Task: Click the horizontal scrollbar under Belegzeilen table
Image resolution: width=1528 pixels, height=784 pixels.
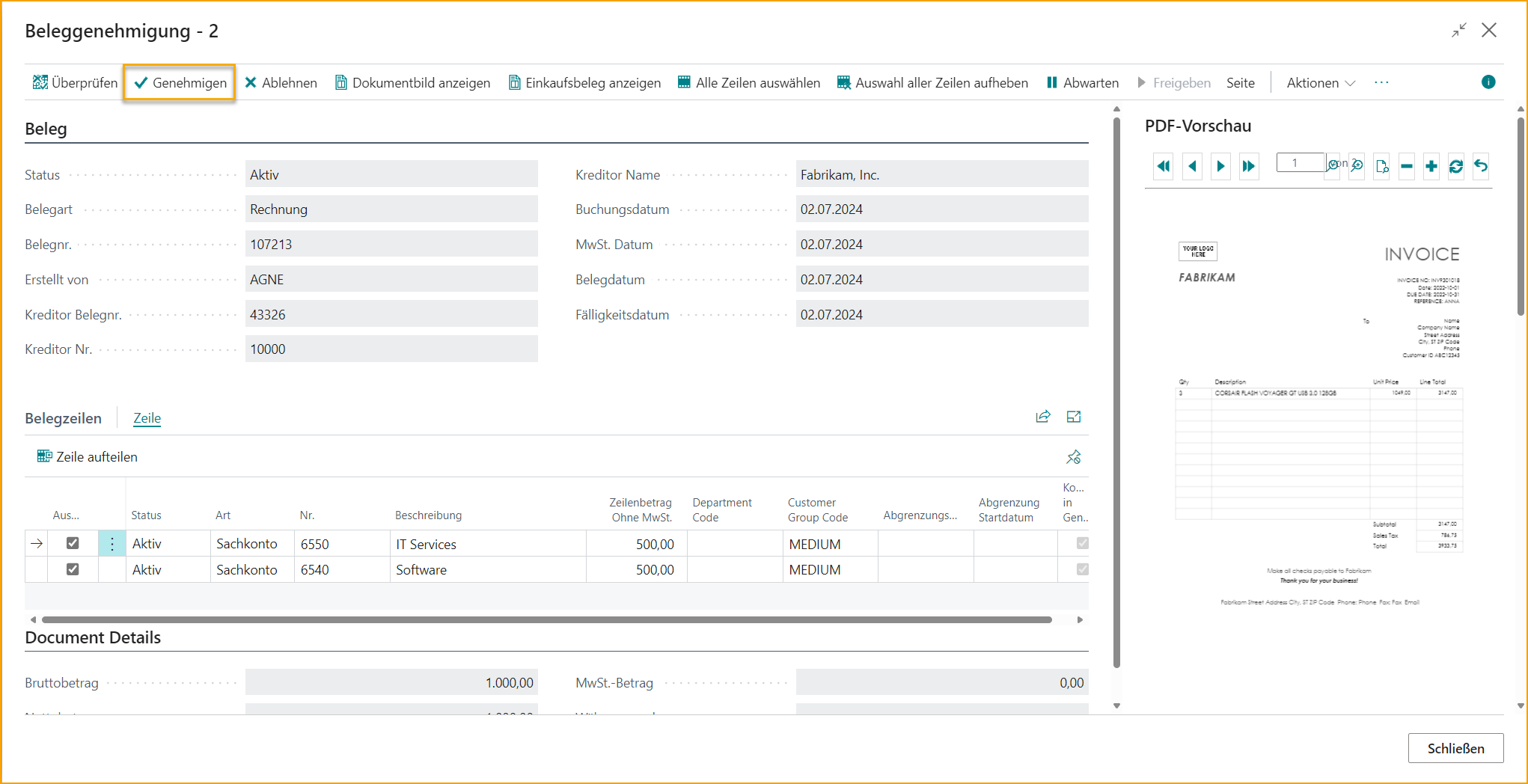Action: 546,619
